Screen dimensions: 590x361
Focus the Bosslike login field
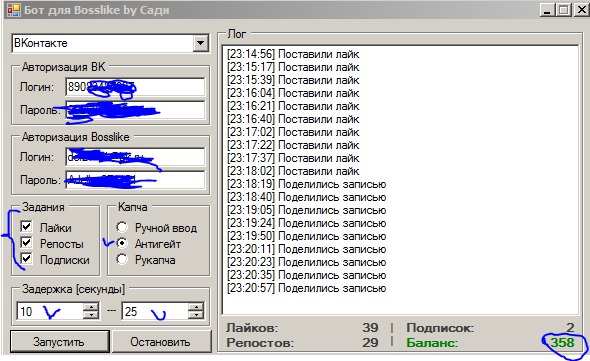pos(135,157)
